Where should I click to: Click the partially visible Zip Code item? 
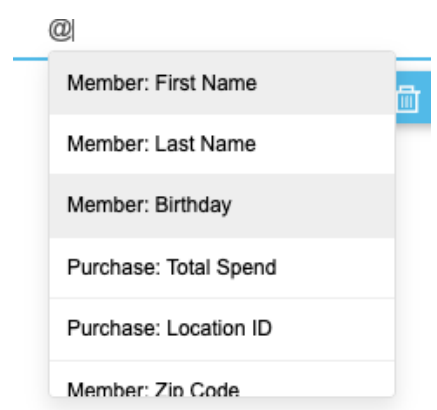click(x=222, y=379)
